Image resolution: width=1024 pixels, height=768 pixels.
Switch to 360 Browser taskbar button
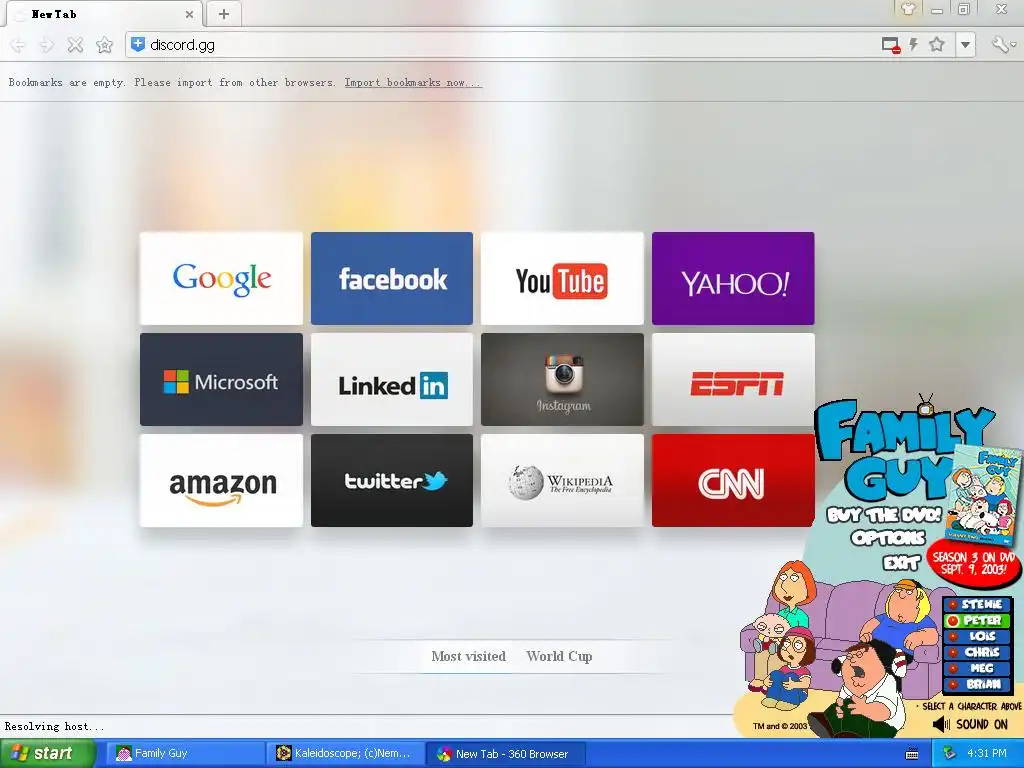click(506, 753)
